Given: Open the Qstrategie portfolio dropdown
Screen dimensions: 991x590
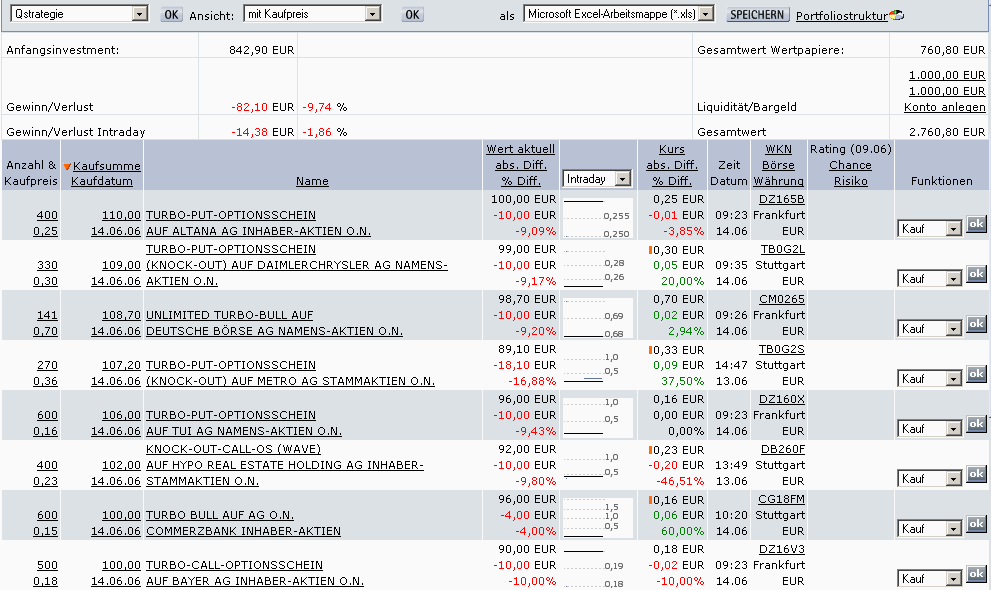Looking at the screenshot, I should 139,14.
